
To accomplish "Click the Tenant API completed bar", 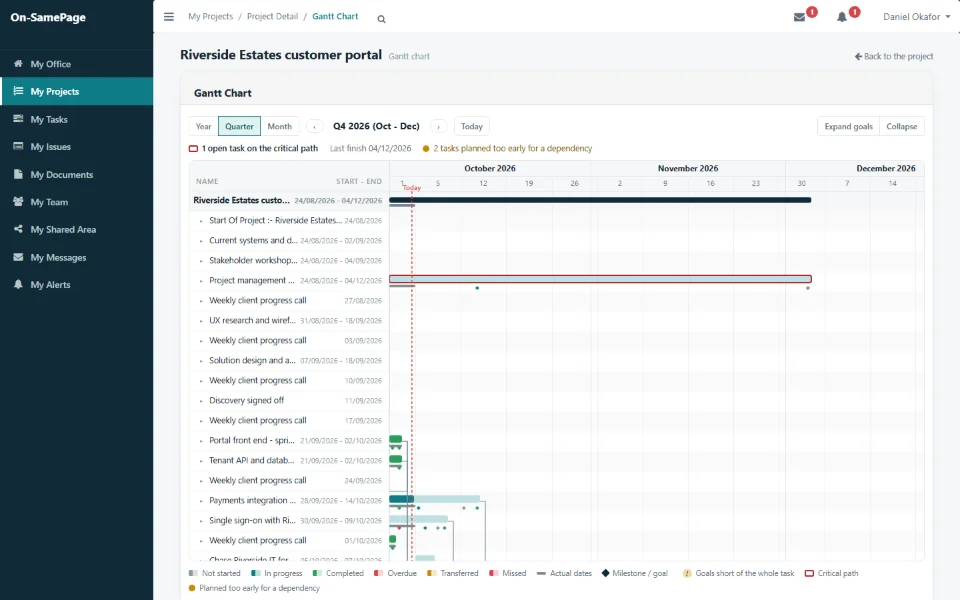I will click(396, 459).
